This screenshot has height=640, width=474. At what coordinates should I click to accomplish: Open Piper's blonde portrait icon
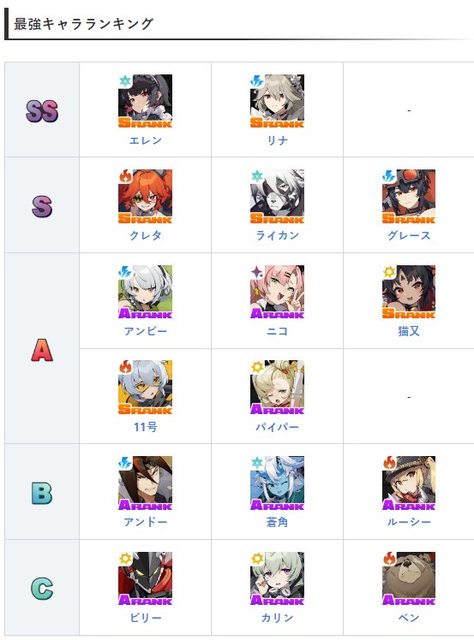coord(277,387)
